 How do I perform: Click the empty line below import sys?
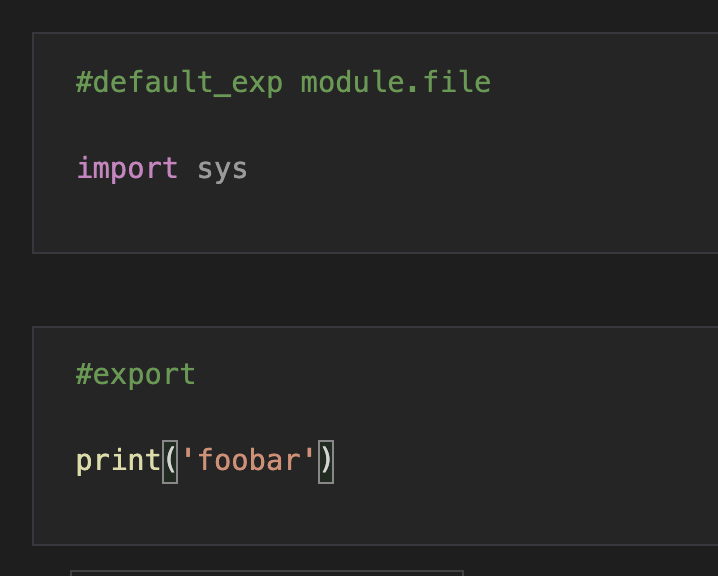tap(375, 212)
